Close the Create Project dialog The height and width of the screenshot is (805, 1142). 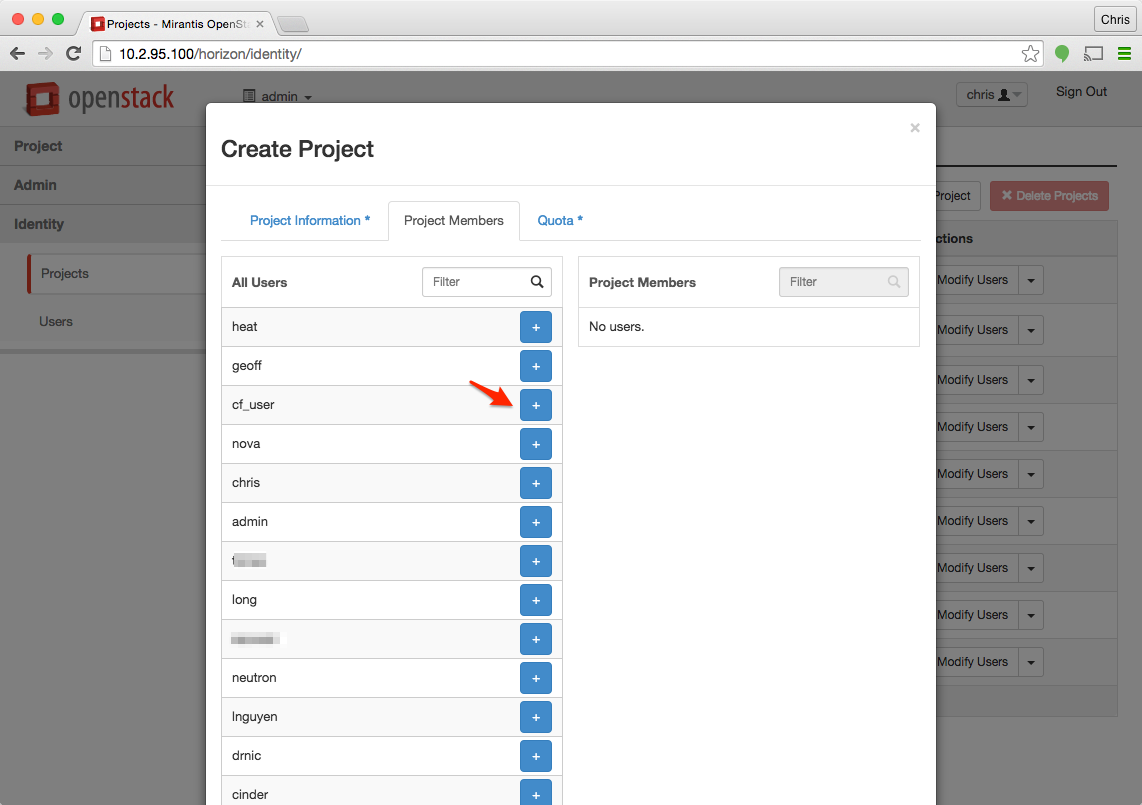tap(915, 128)
